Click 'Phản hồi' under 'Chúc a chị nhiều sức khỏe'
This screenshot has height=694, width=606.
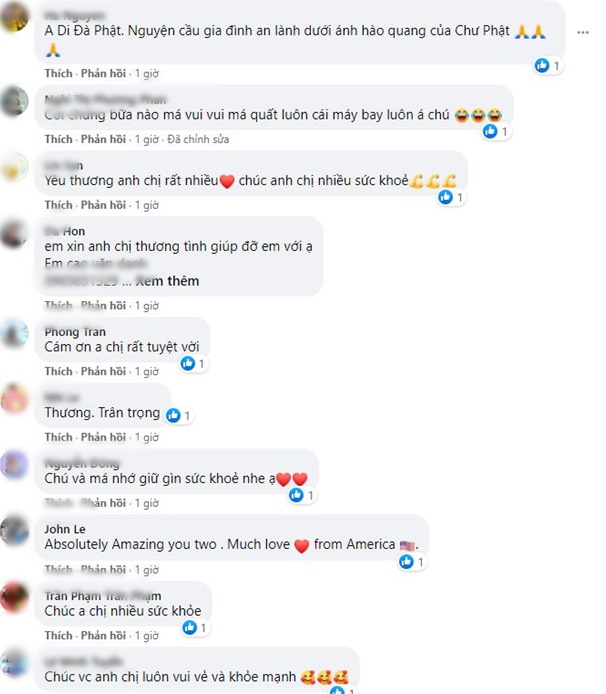(103, 636)
